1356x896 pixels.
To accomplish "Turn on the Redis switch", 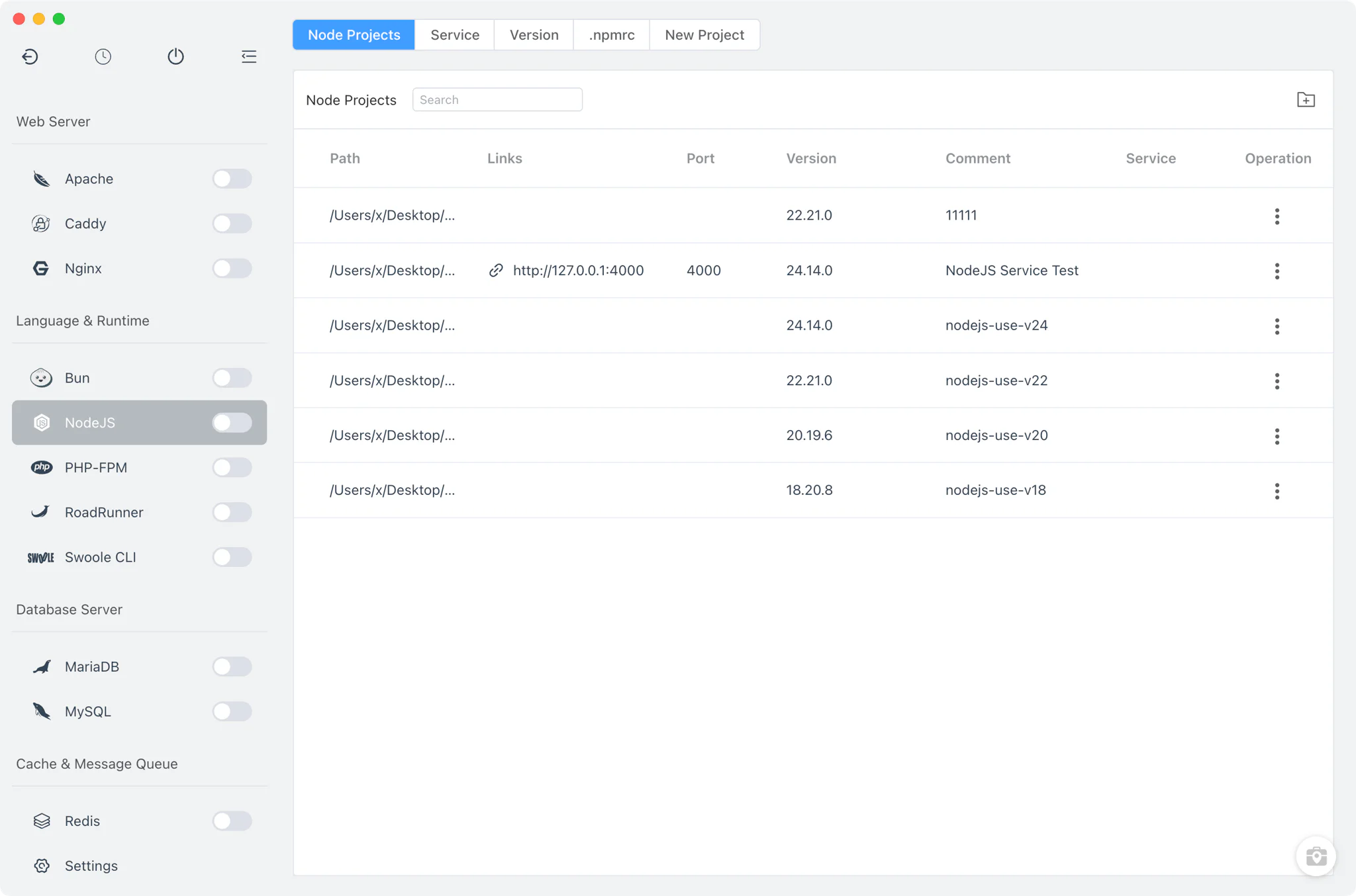I will tap(232, 821).
